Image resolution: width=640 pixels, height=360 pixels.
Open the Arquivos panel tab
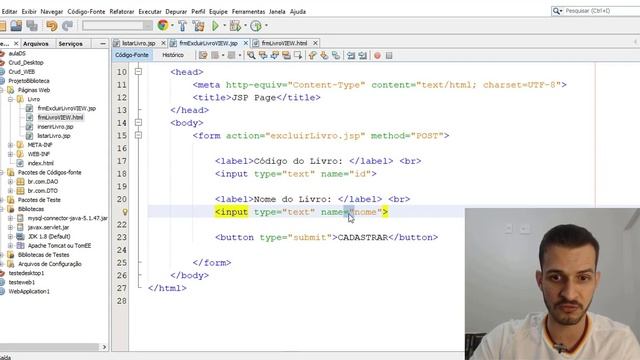click(36, 43)
